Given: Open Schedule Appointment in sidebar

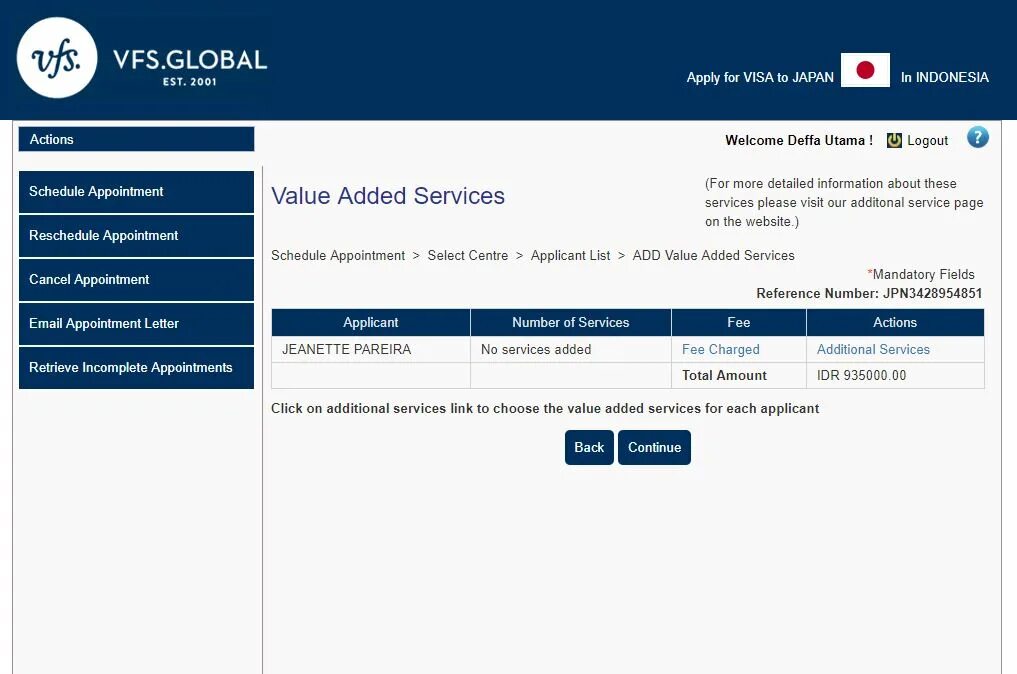Looking at the screenshot, I should 136,191.
